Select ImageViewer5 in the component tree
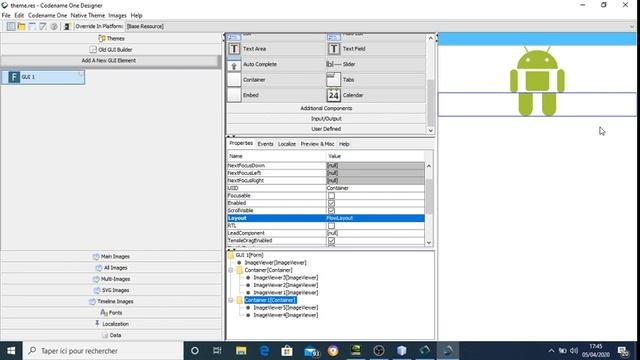The height and width of the screenshot is (360, 640). tap(285, 308)
